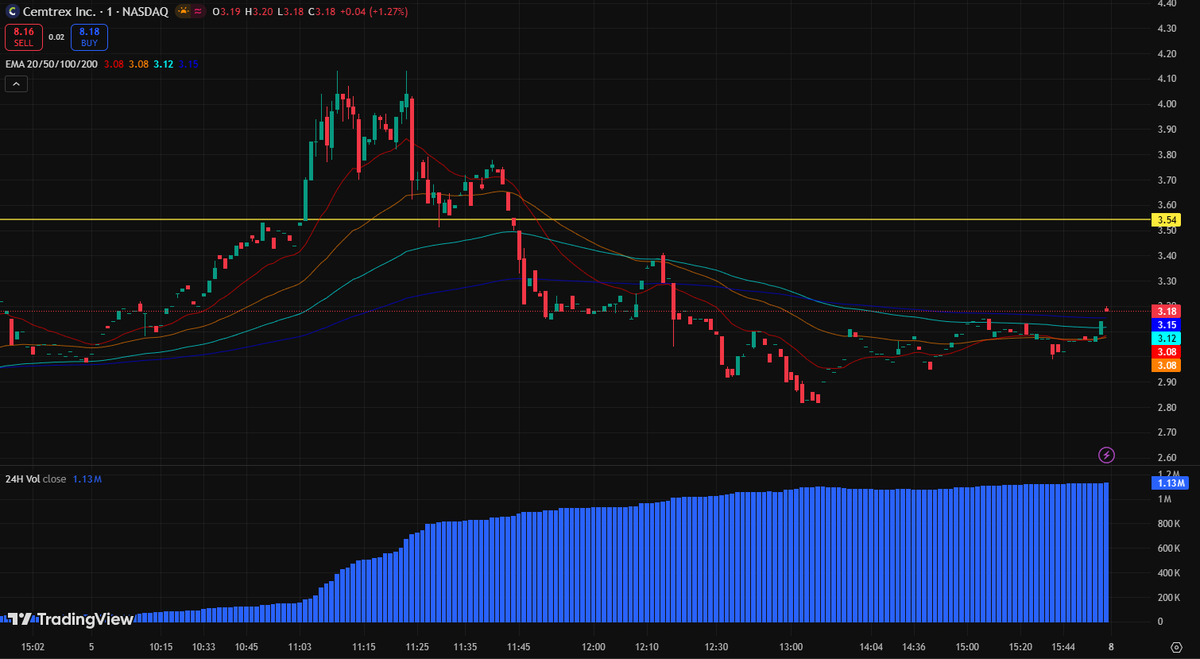Click 1.13M value in volume legend
The image size is (1200, 659).
87,479
